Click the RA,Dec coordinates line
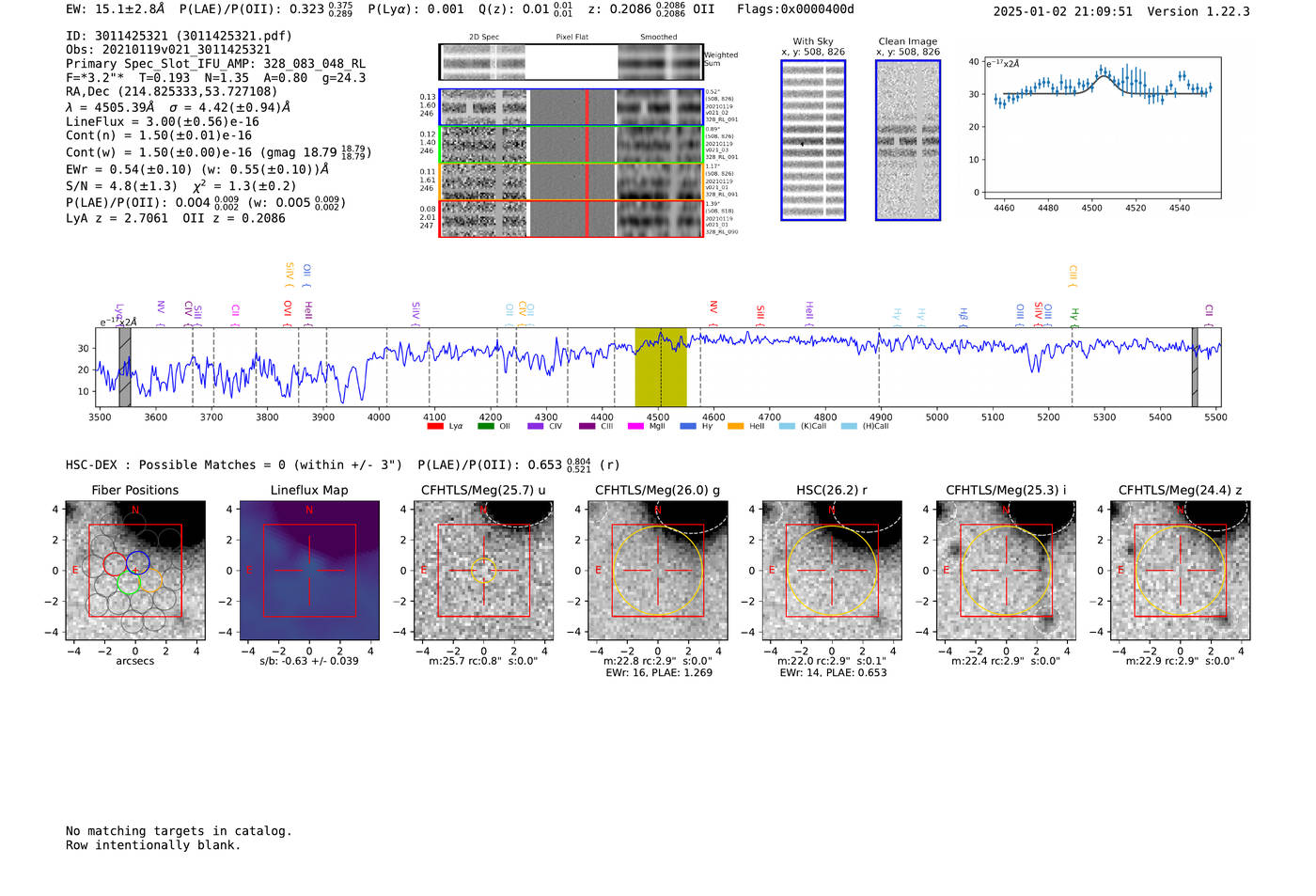 [172, 91]
